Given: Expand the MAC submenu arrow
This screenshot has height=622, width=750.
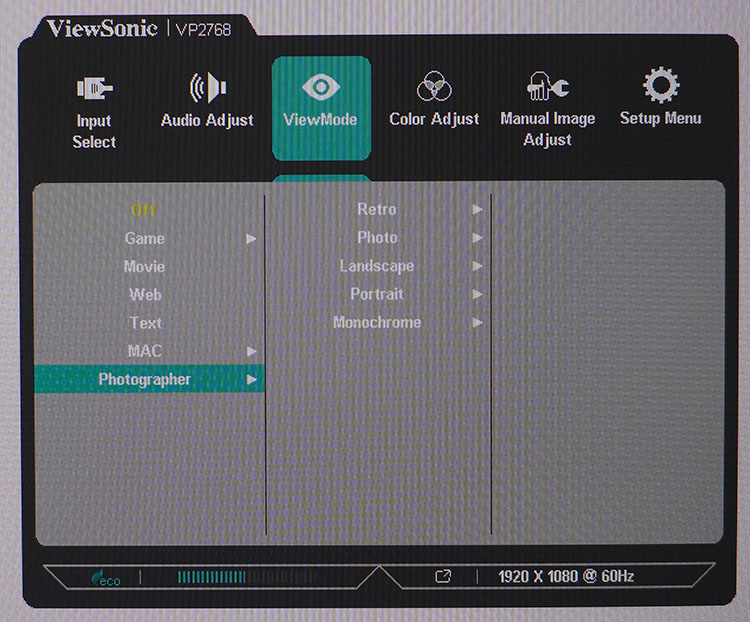Looking at the screenshot, I should click(x=252, y=352).
